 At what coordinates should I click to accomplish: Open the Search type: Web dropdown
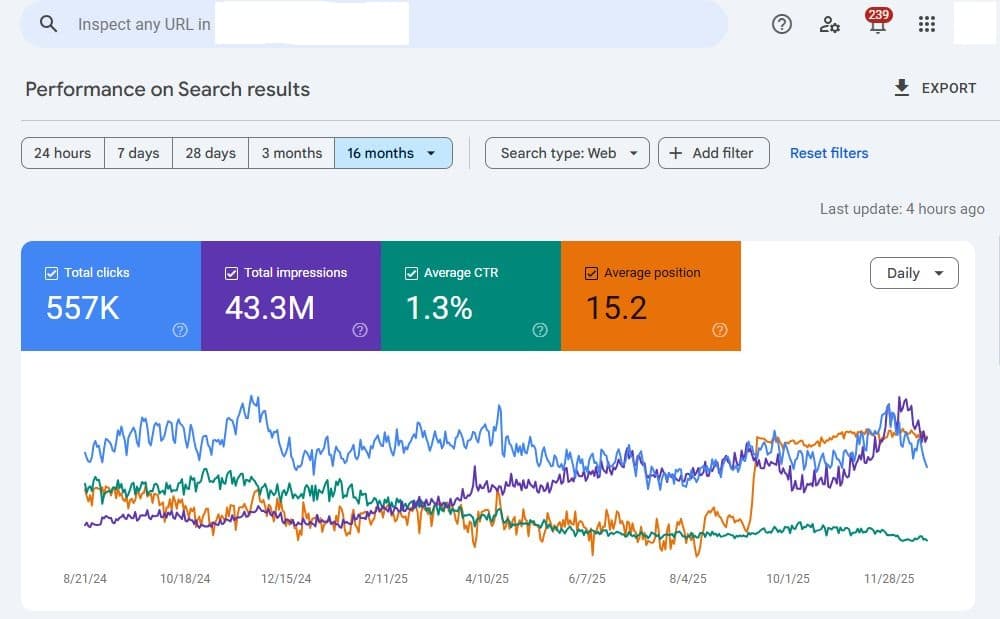567,153
